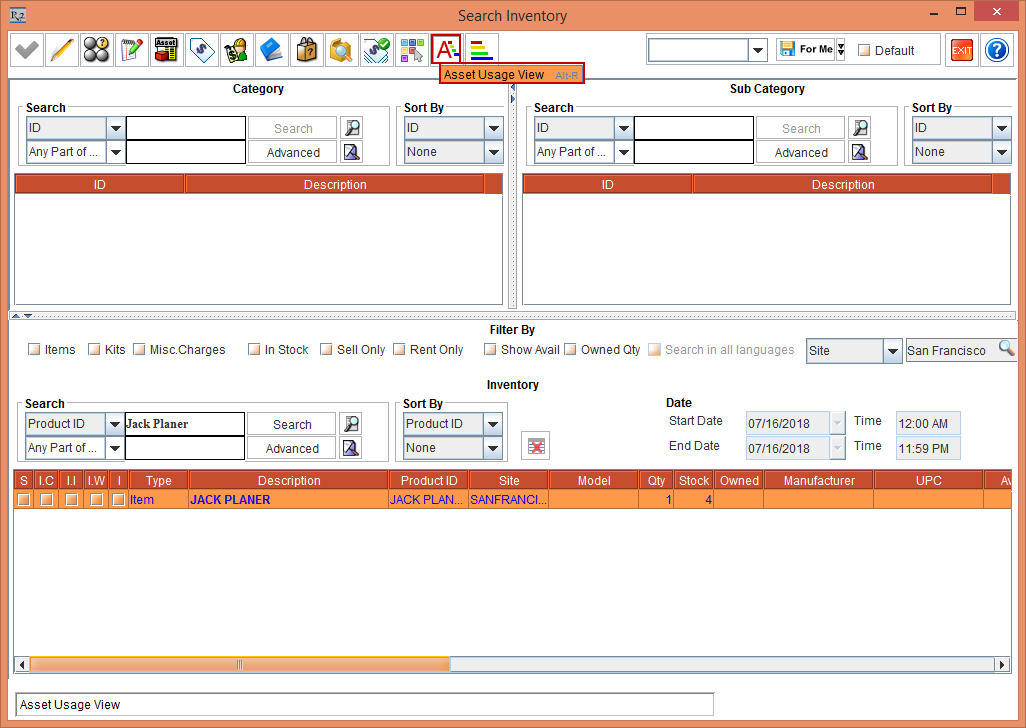Open help with the question mark icon

click(x=996, y=50)
